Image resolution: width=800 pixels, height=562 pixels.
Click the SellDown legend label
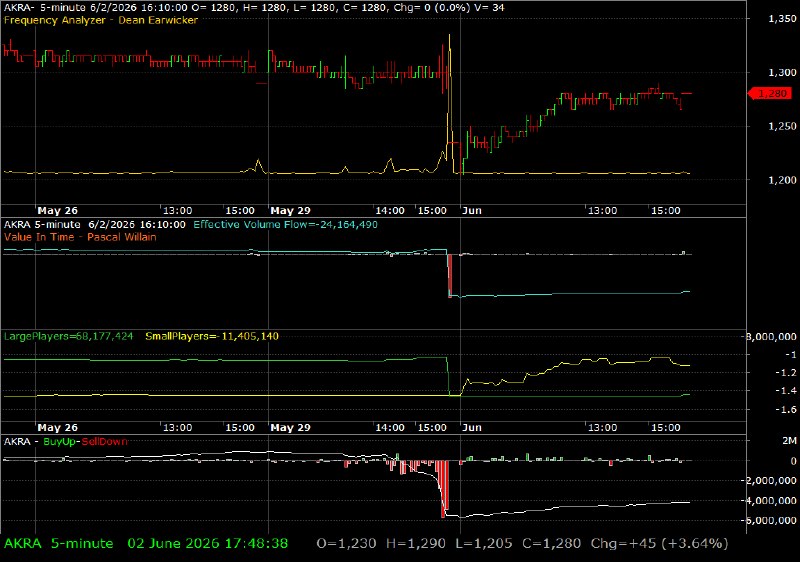pyautogui.click(x=104, y=442)
